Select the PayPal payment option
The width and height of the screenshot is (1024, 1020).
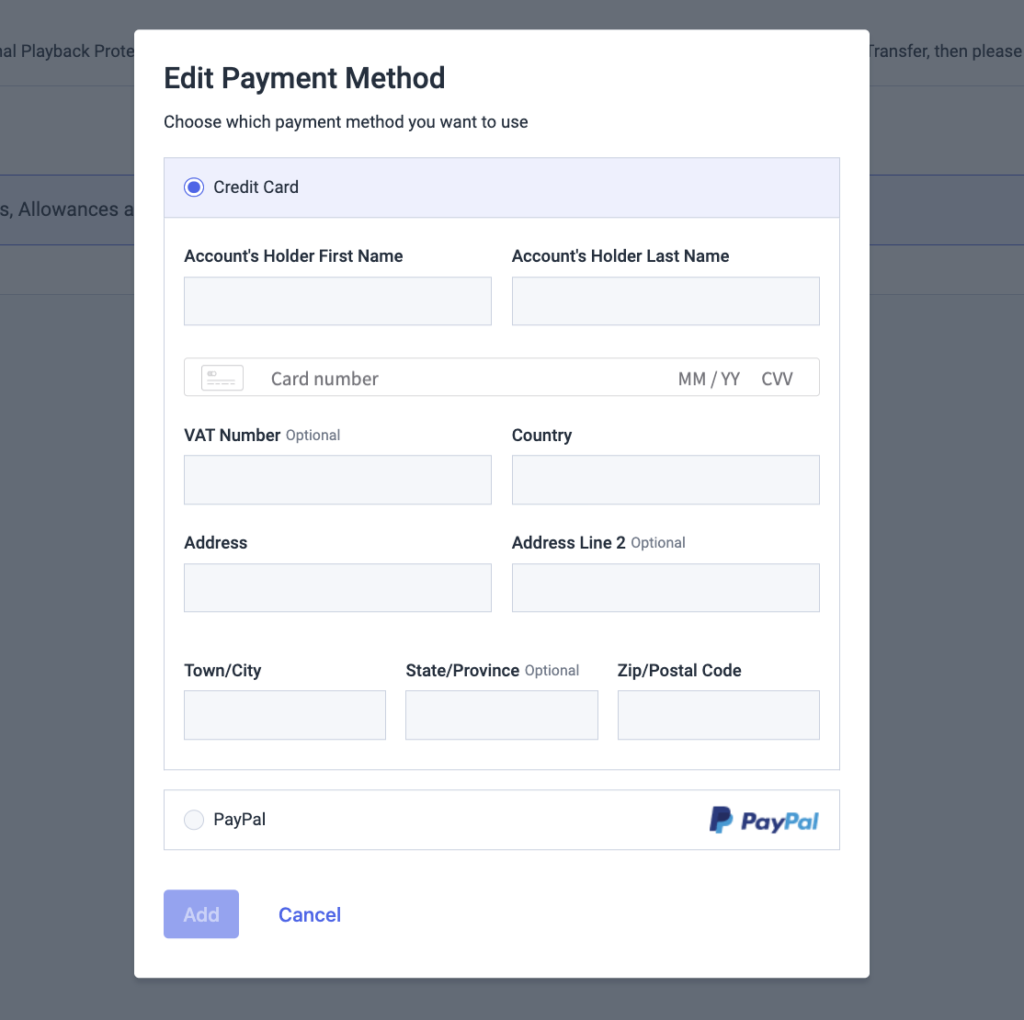pos(194,819)
